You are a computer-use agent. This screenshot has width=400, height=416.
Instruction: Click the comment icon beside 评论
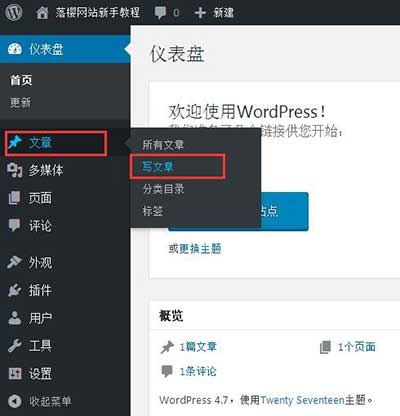tap(14, 225)
